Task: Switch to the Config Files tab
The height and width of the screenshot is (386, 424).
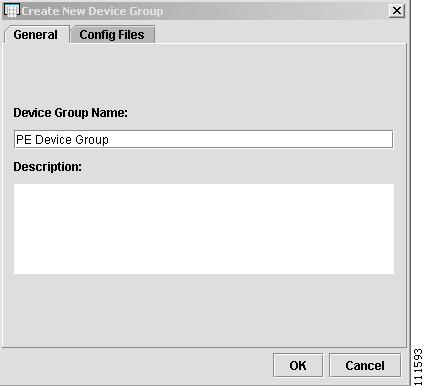Action: (112, 35)
